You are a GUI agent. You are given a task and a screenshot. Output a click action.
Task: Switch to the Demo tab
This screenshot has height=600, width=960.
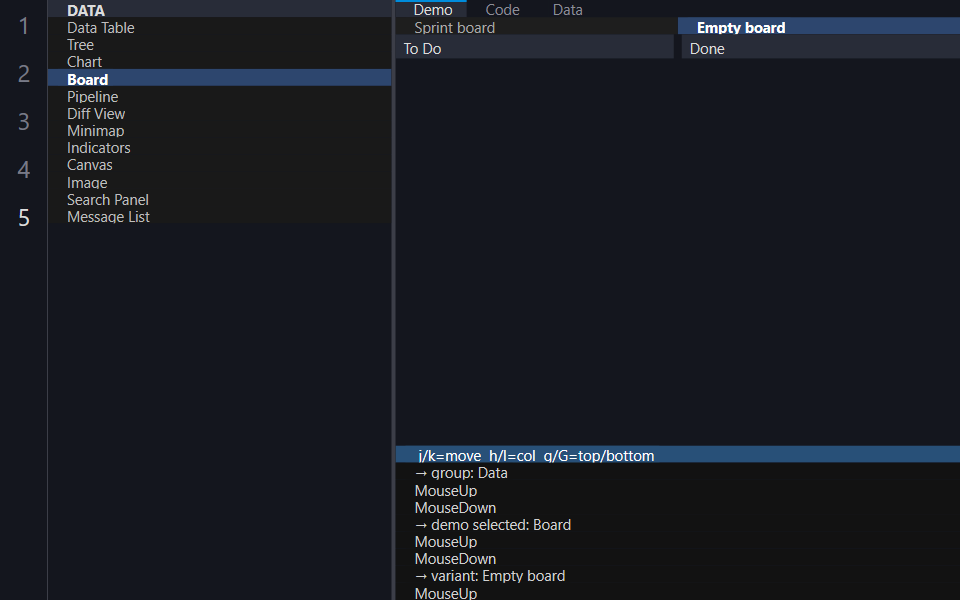432,9
